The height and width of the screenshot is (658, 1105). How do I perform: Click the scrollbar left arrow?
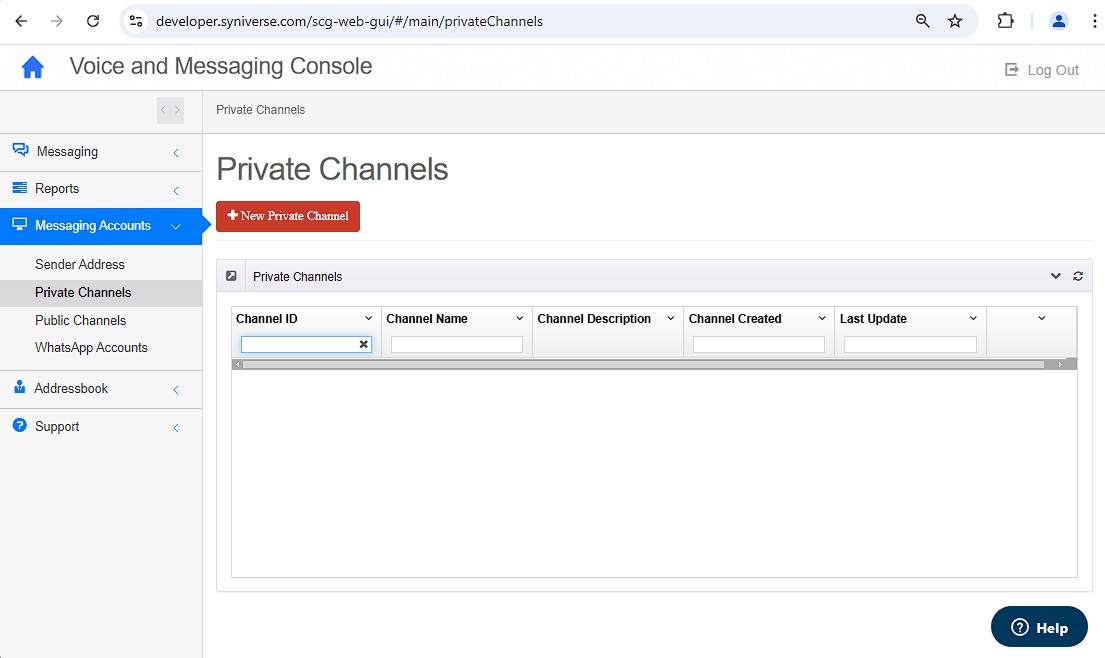237,364
